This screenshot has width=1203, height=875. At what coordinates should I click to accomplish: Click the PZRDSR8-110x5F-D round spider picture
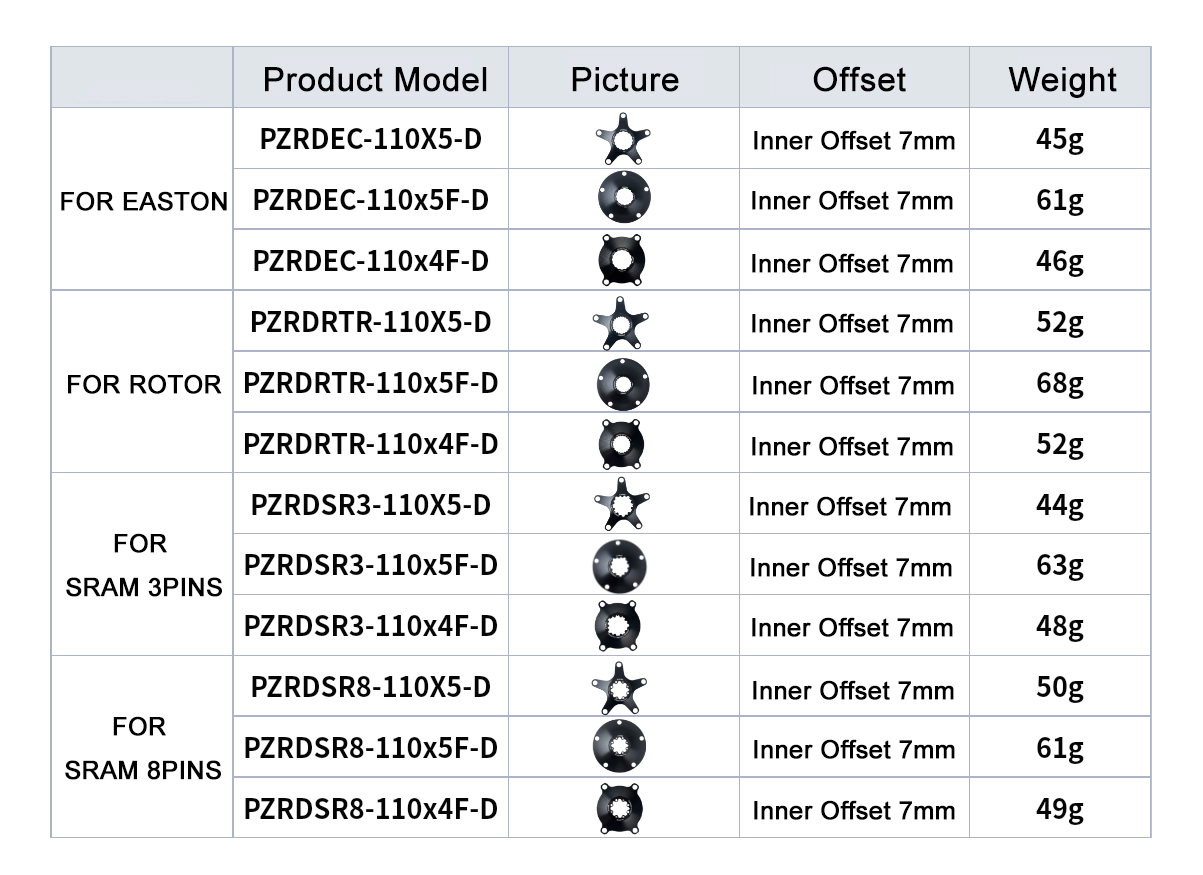click(620, 748)
